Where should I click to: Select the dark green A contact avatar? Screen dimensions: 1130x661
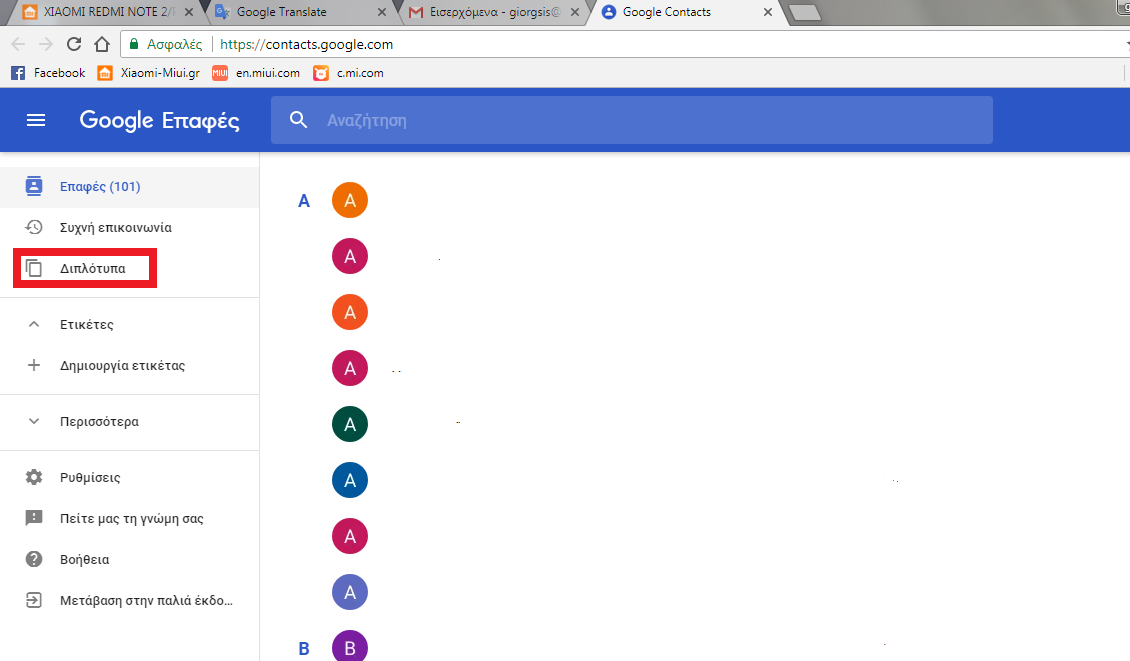(350, 424)
